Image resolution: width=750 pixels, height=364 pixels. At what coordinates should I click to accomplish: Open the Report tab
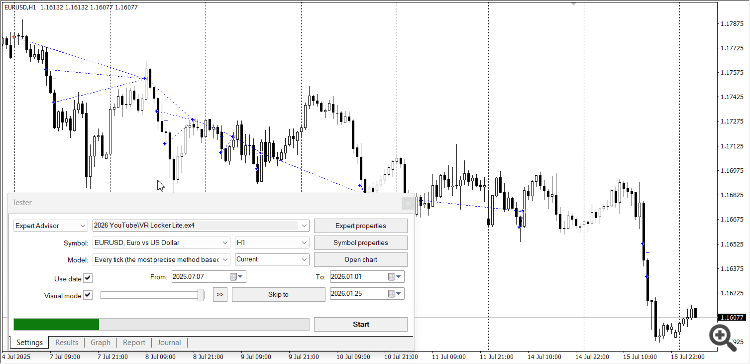(x=134, y=342)
